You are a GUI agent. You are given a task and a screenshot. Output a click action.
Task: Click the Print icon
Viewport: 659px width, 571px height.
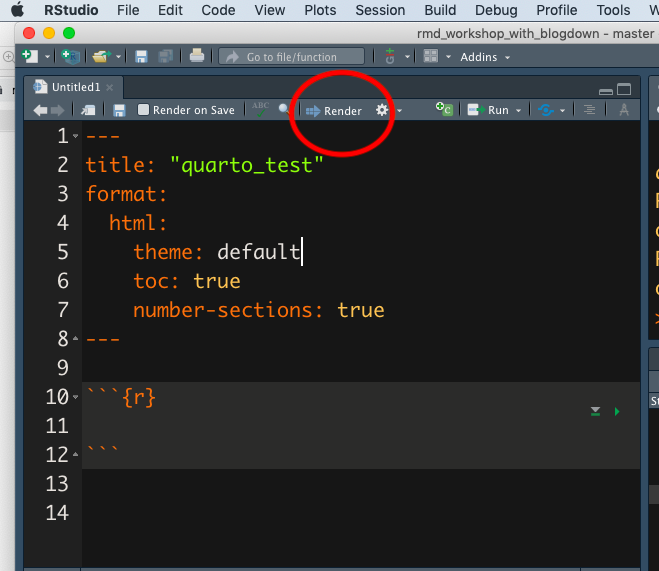197,56
